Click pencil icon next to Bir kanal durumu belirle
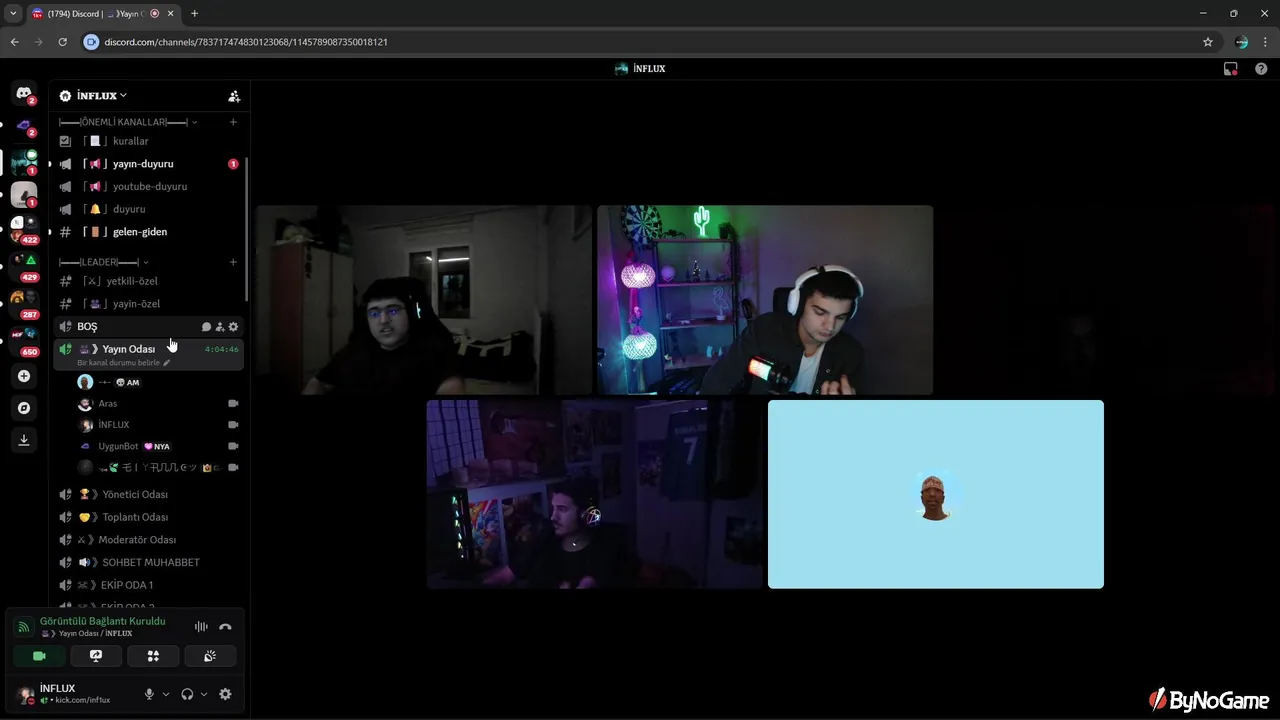This screenshot has width=1280, height=720. 167,362
